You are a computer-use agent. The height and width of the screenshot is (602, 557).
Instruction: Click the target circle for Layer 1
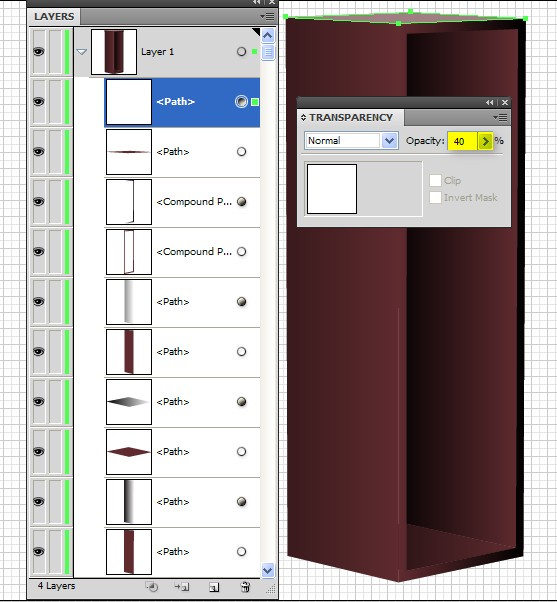[x=241, y=51]
